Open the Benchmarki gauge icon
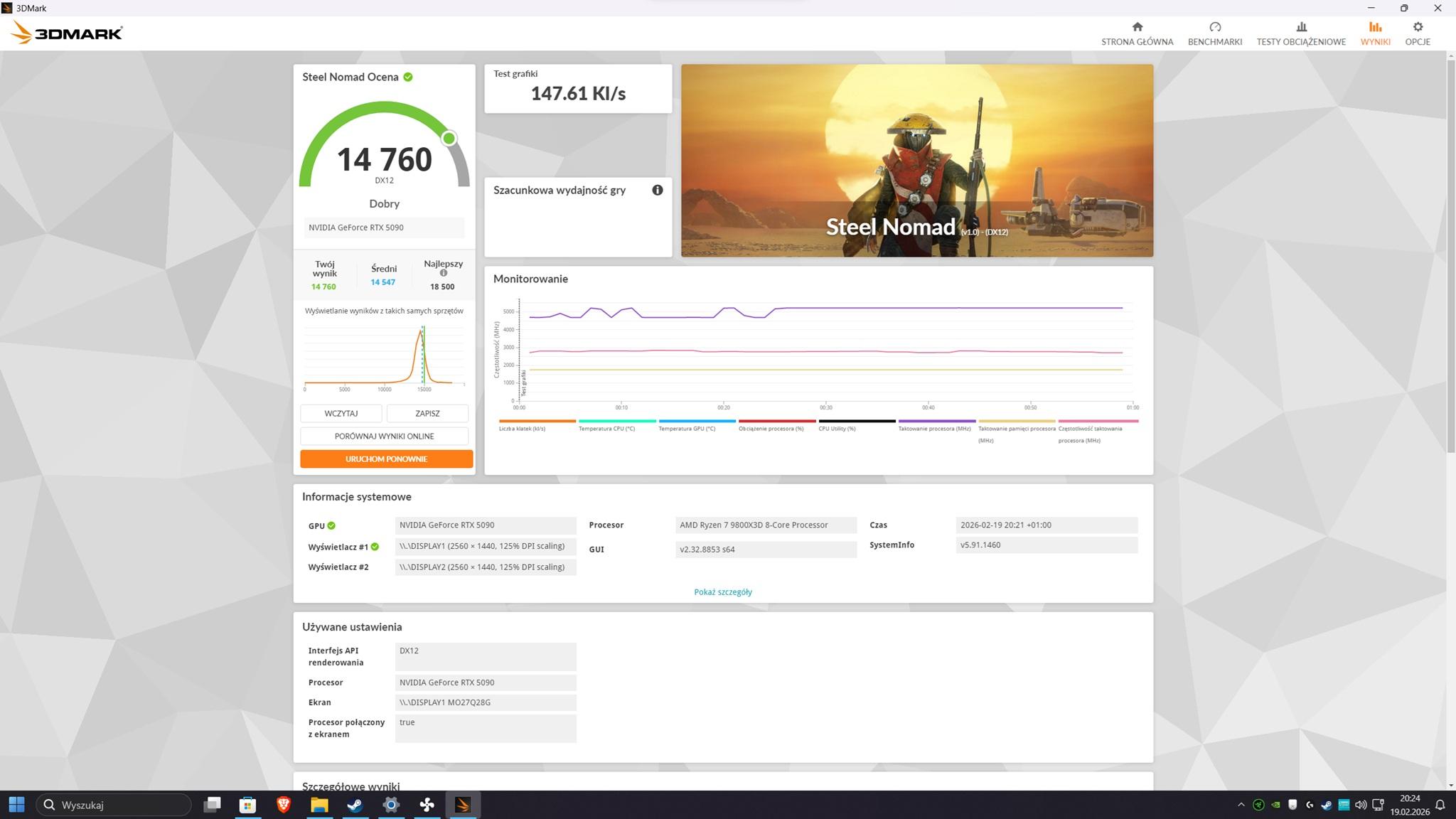The image size is (1456, 819). click(1214, 27)
